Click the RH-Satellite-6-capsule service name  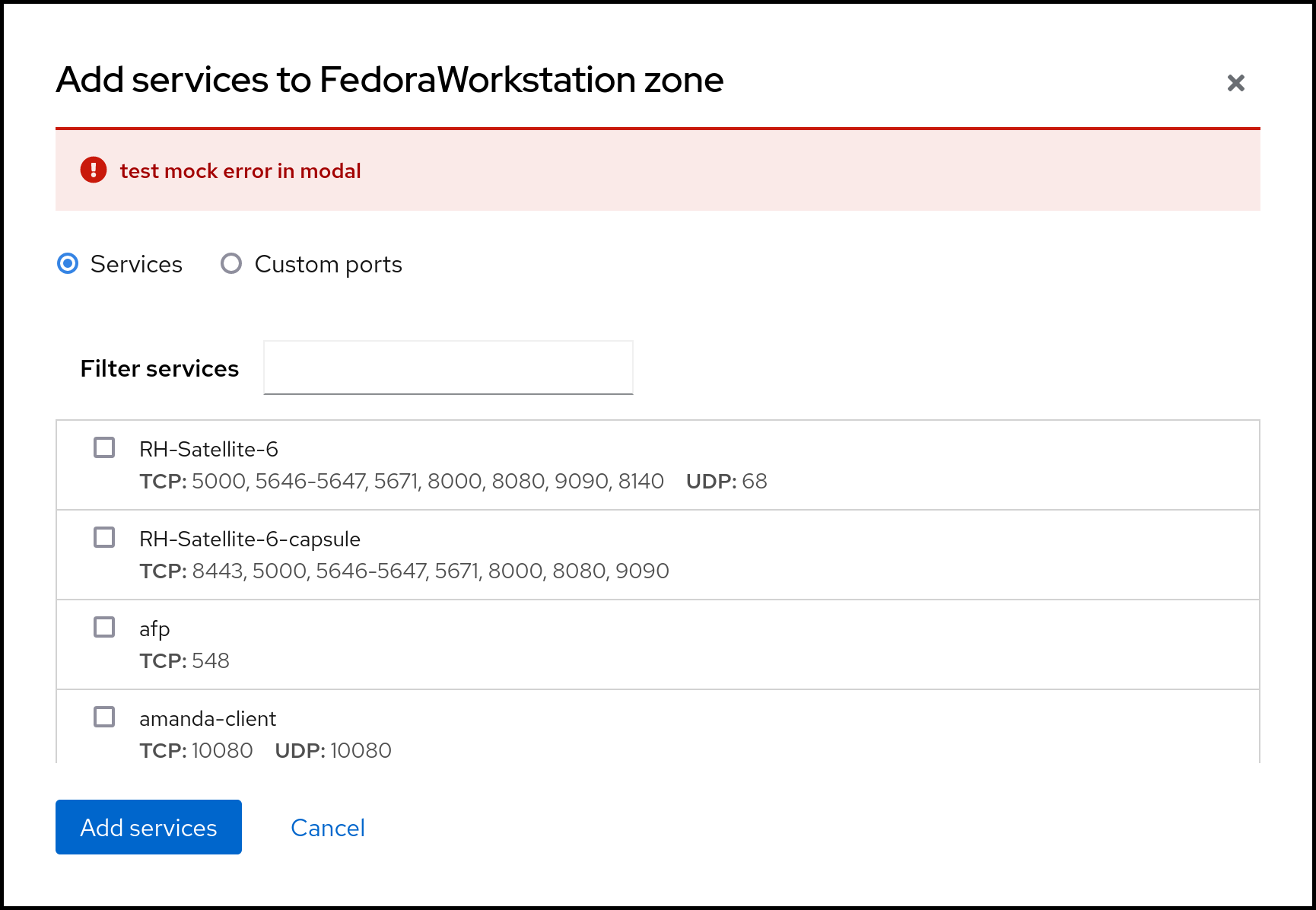250,539
